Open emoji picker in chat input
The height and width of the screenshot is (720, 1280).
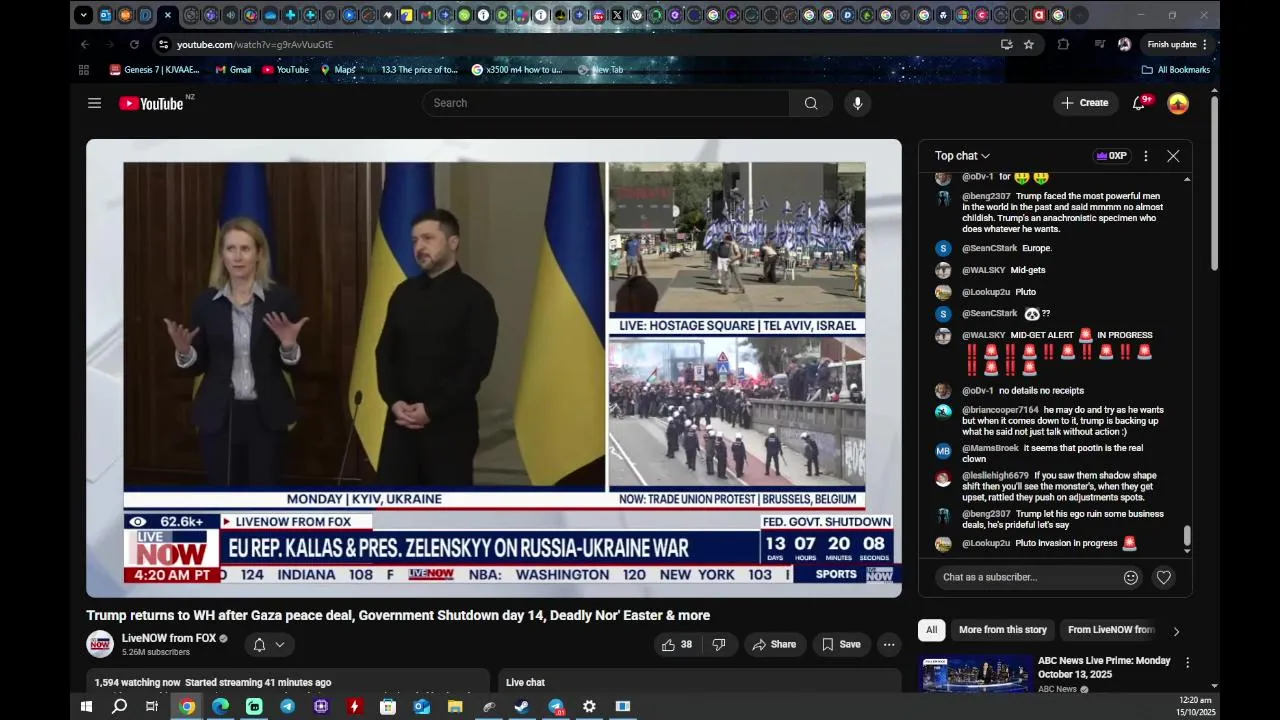(x=1131, y=577)
